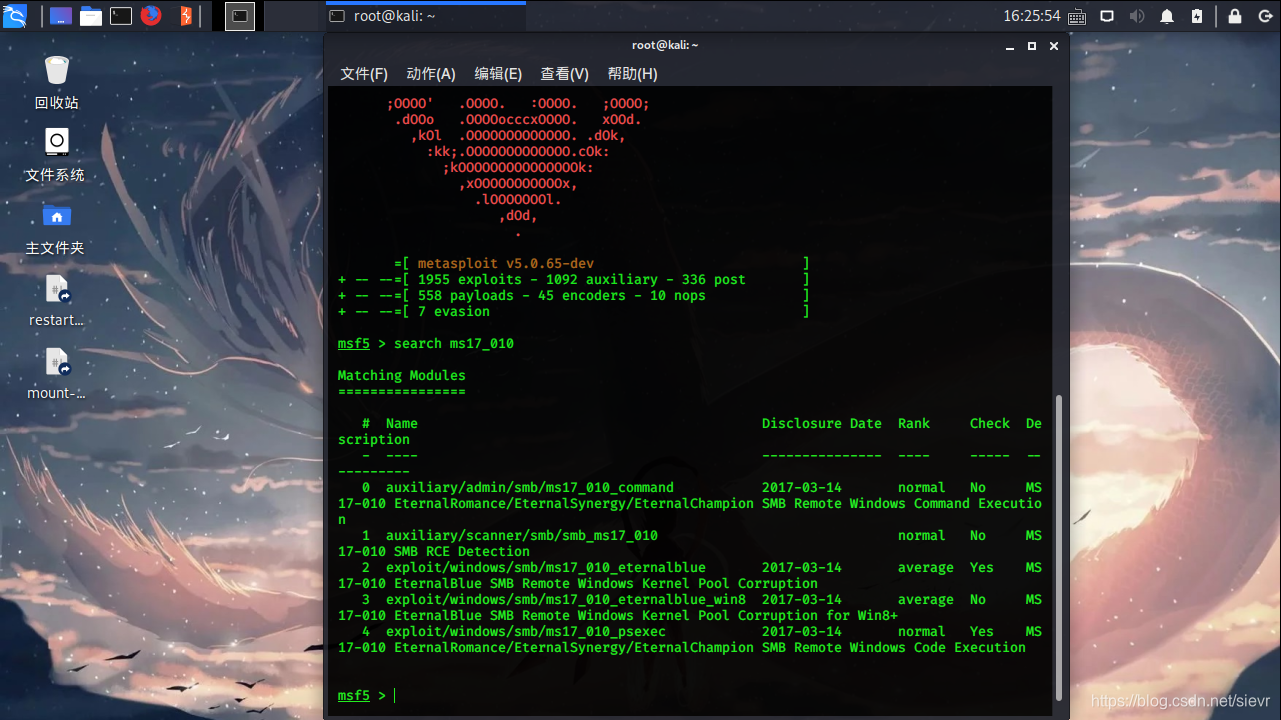Maximize the root@kali terminal window
The height and width of the screenshot is (720, 1281).
pyautogui.click(x=1032, y=46)
